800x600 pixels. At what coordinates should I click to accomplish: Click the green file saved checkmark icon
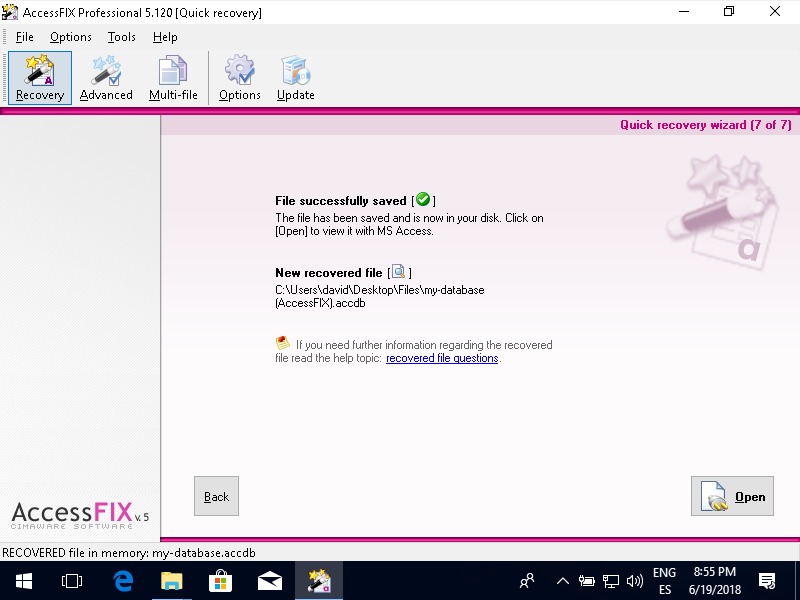(x=422, y=200)
